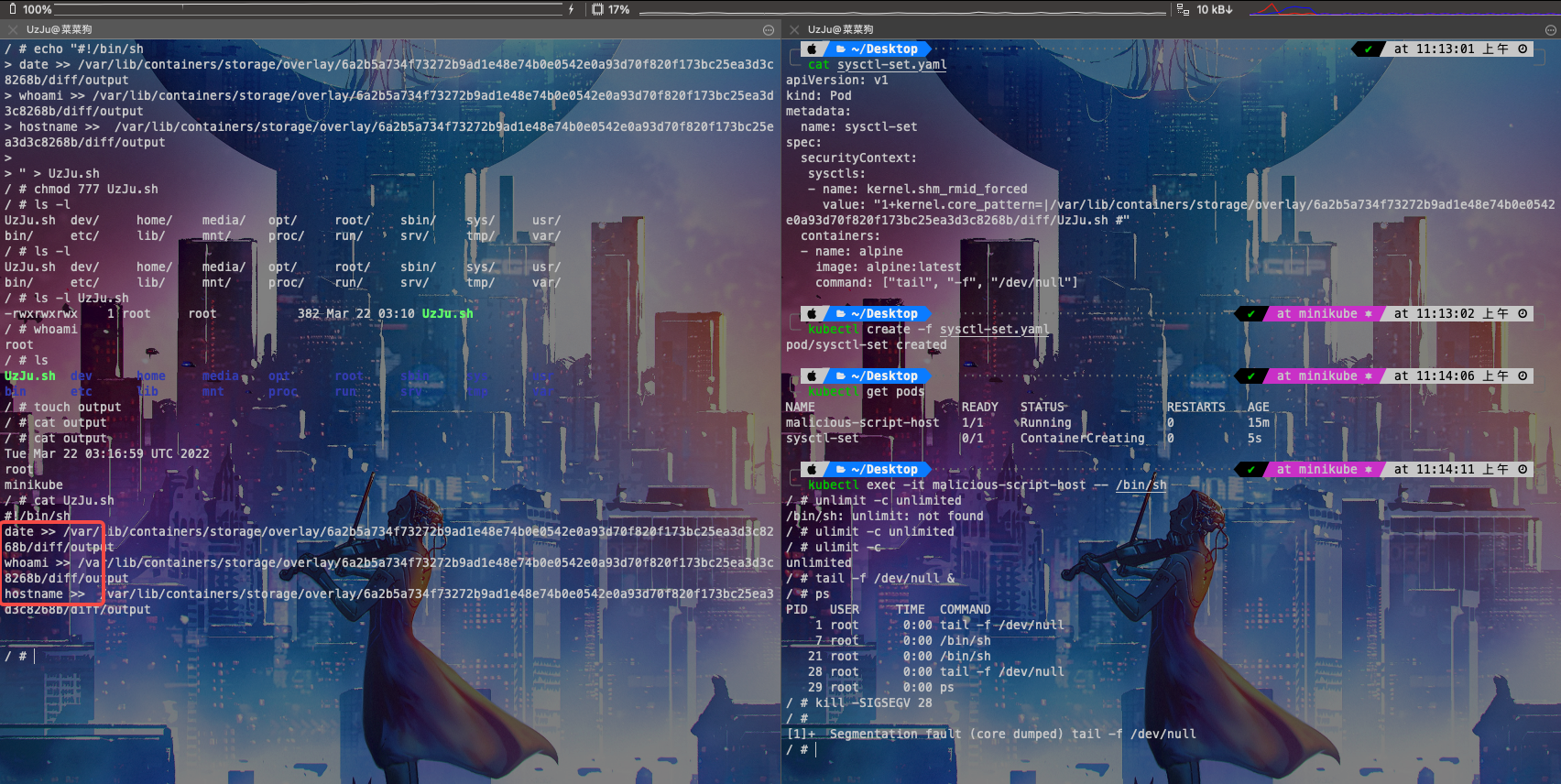This screenshot has width=1561, height=784.
Task: Open the right pane's ellipsis menu
Action: coord(1550,29)
